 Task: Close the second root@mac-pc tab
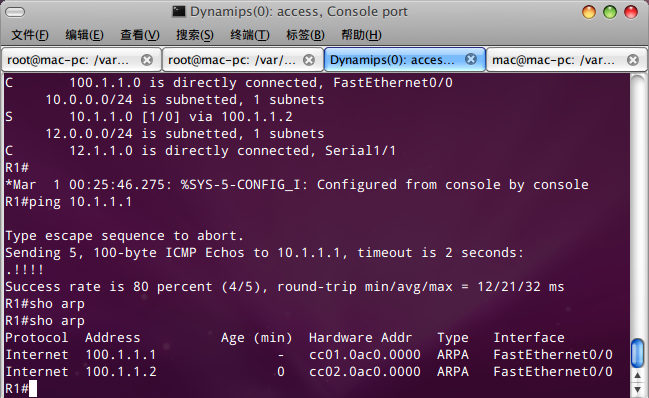[309, 60]
